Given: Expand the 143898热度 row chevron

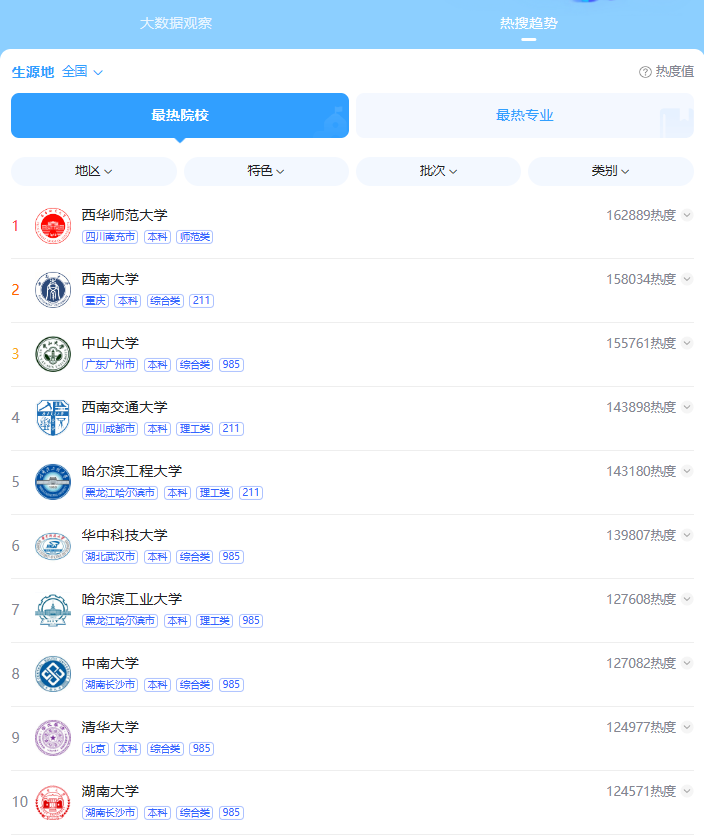Looking at the screenshot, I should pos(687,407).
